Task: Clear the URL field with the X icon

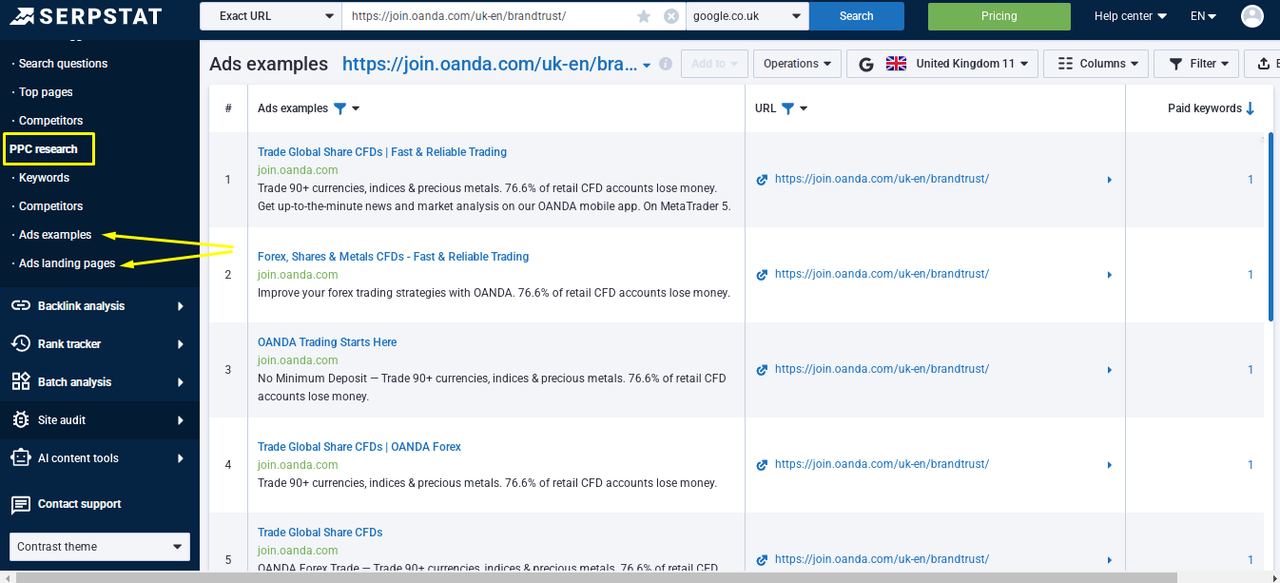Action: pyautogui.click(x=671, y=16)
